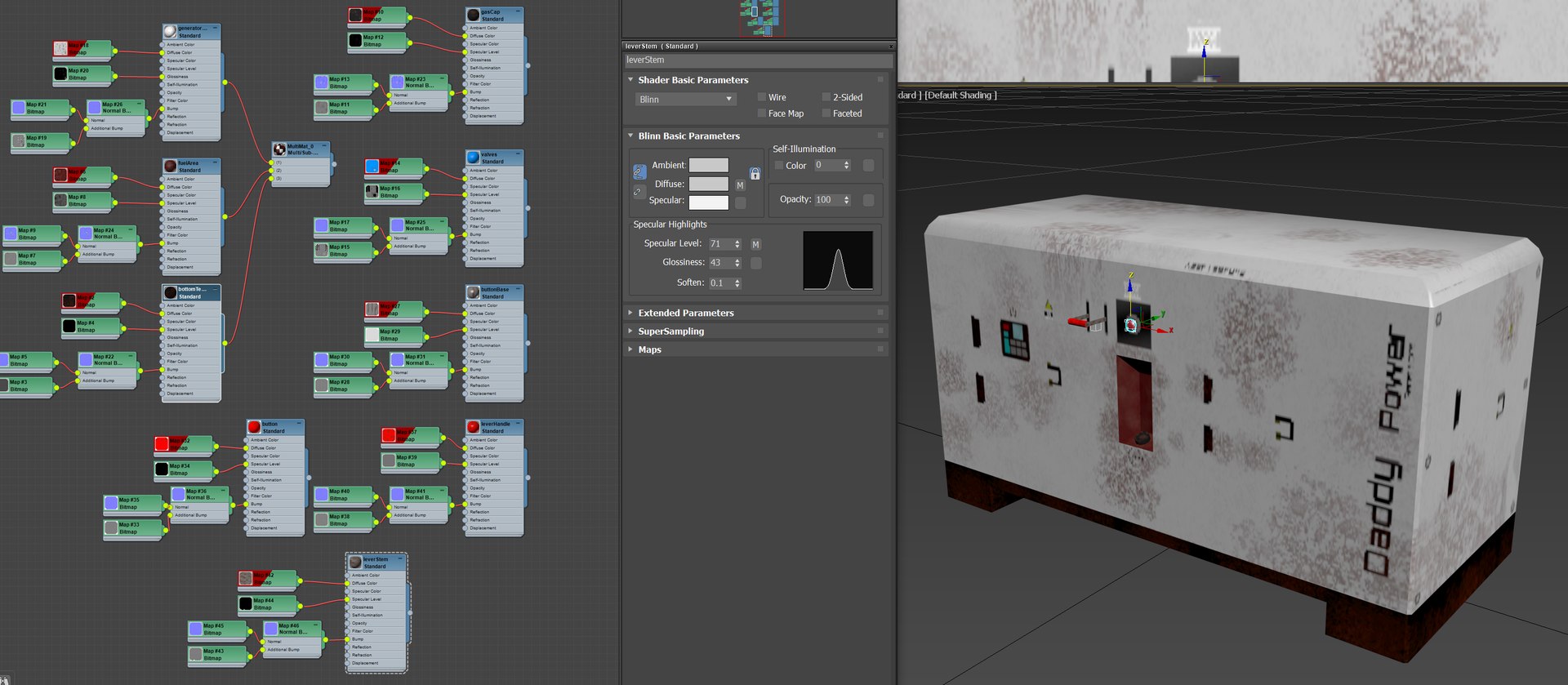The width and height of the screenshot is (1568, 685).
Task: Click the Glossiness spinner arrows
Action: (x=737, y=263)
